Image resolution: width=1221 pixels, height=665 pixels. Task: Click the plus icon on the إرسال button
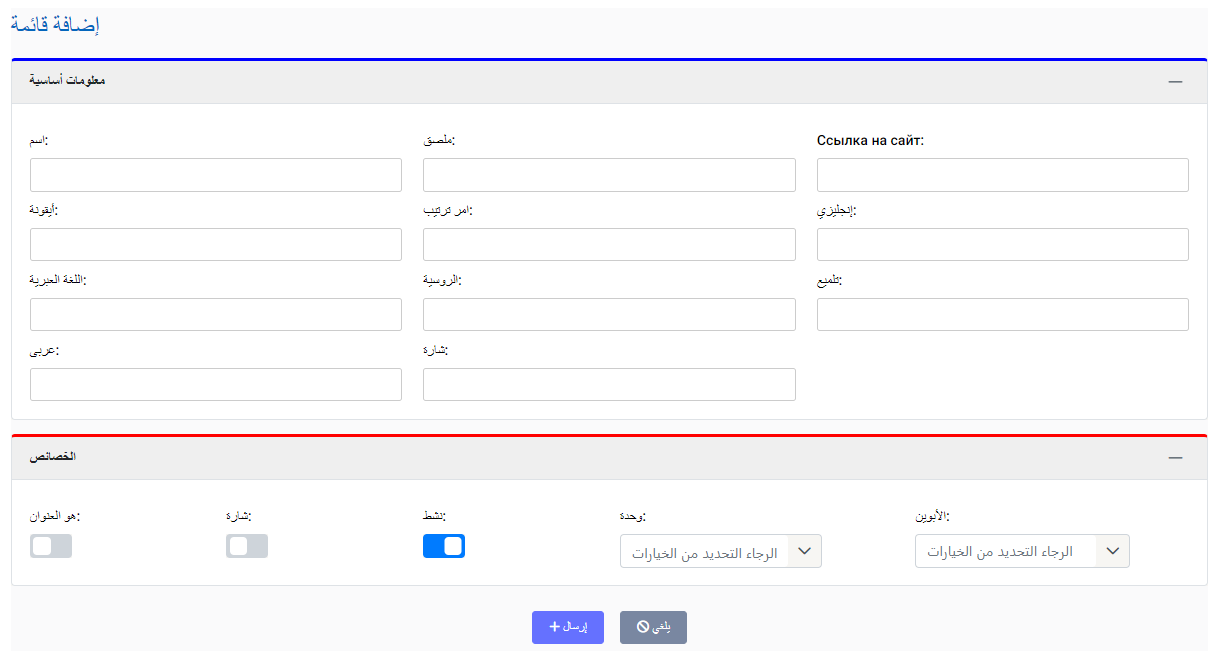pyautogui.click(x=556, y=627)
